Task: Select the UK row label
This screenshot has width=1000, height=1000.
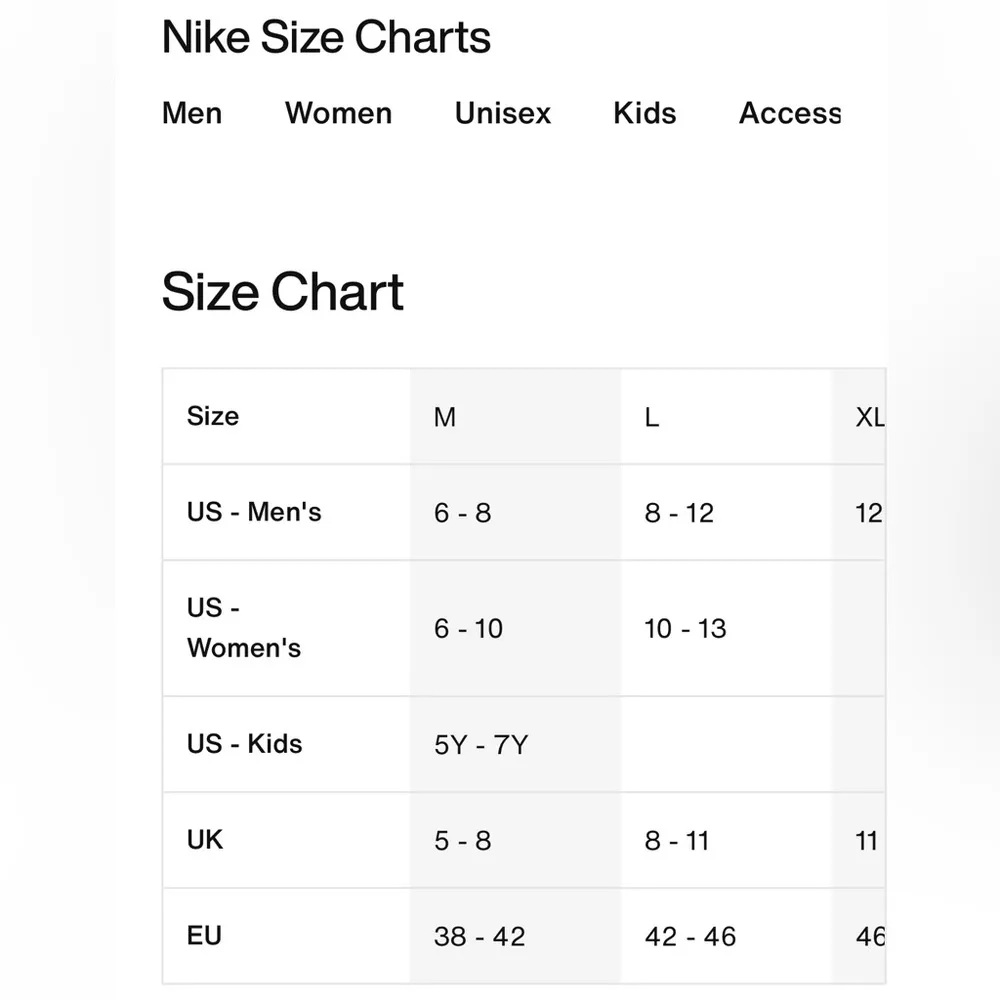Action: coord(204,840)
